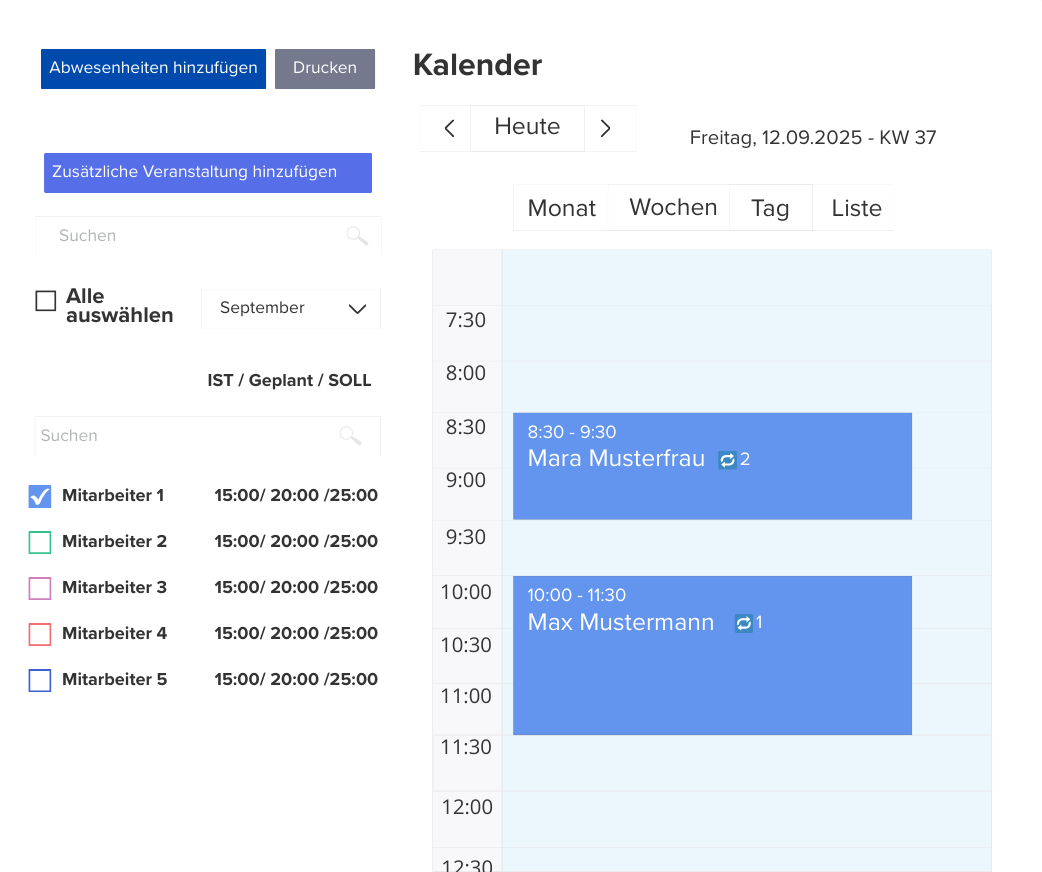Toggle Mitarbeiter 5 checkbox
The image size is (1042, 872).
(40, 681)
